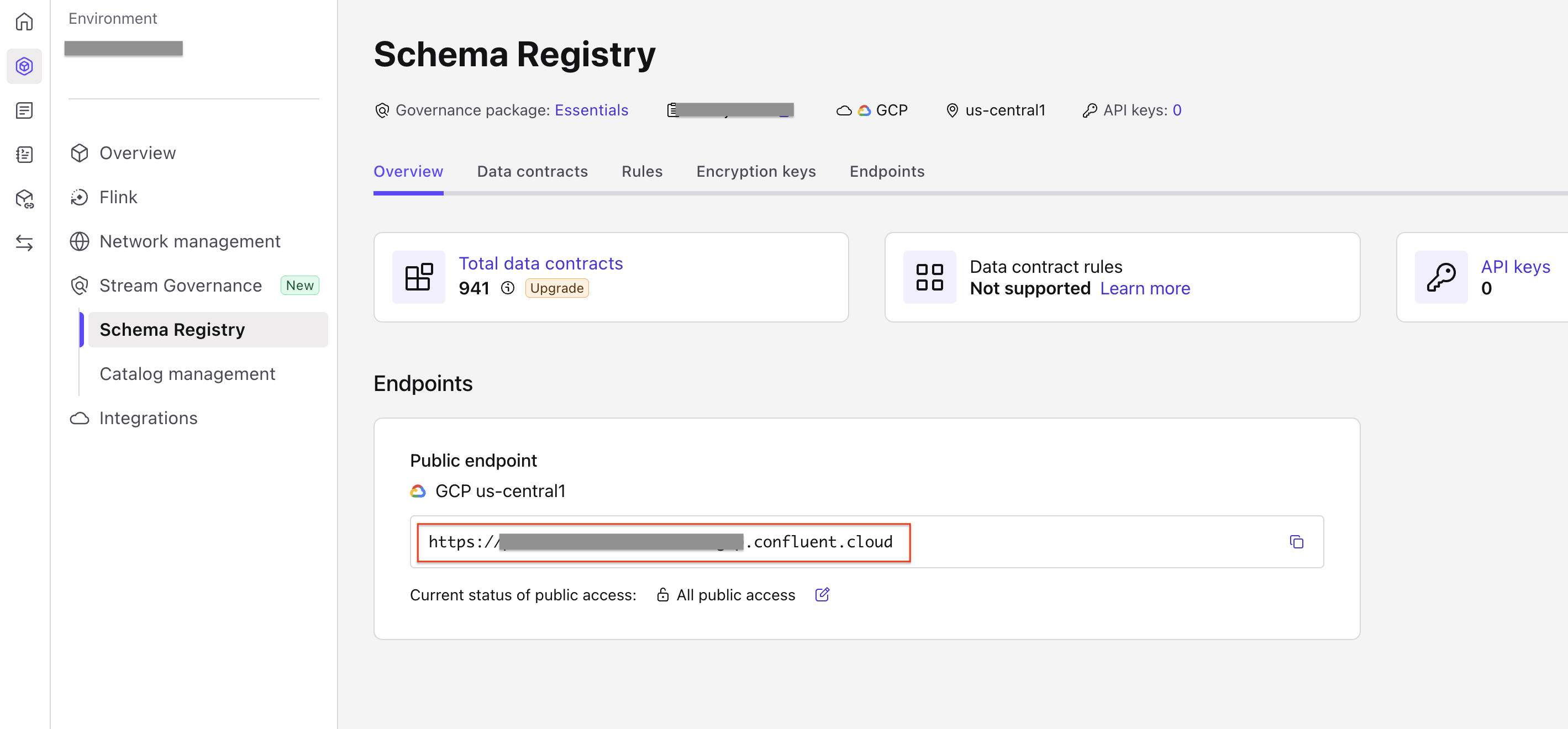Image resolution: width=1568 pixels, height=729 pixels.
Task: Click the 'us-central1' region text in header
Action: [1006, 110]
